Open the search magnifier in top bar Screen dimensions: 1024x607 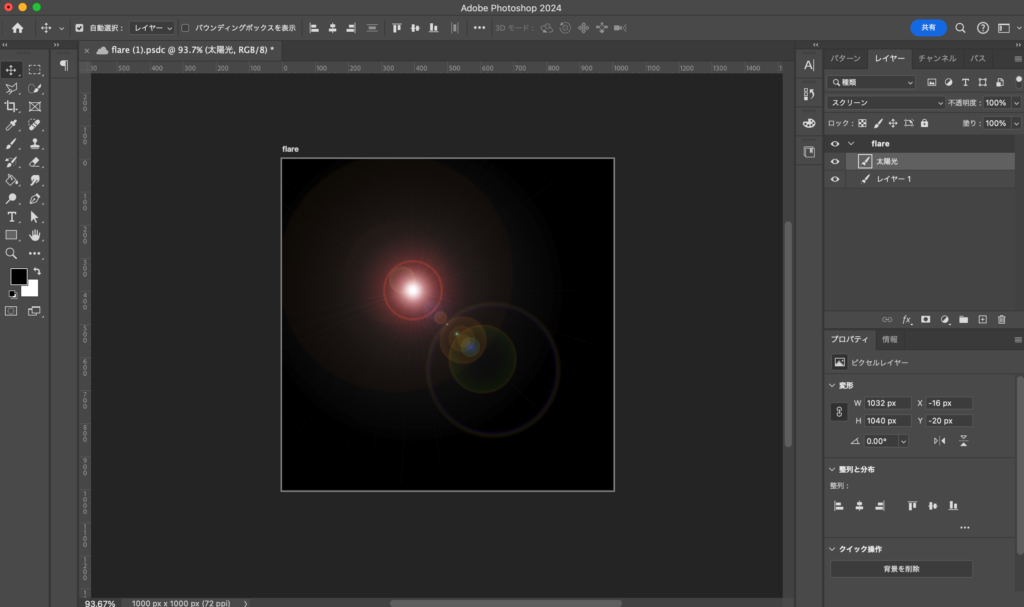[x=961, y=28]
